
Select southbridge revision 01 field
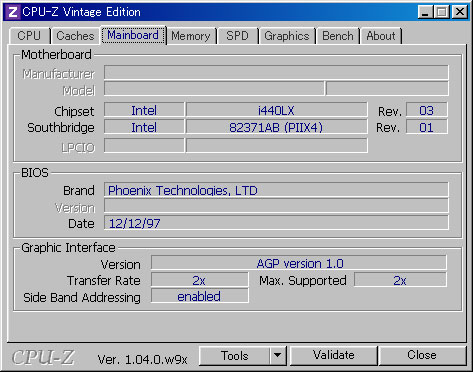[427, 127]
